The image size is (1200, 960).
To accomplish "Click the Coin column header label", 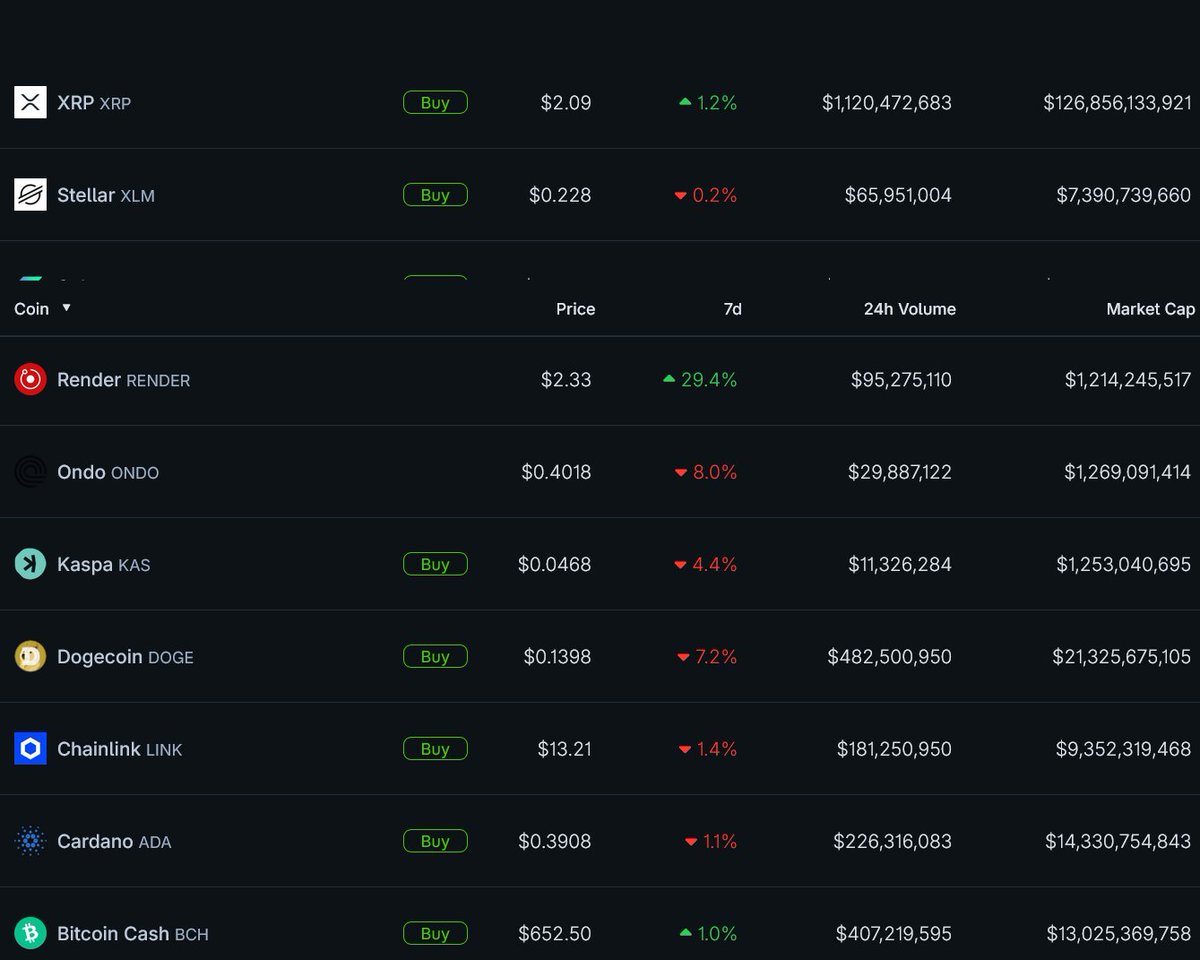I will tap(31, 309).
